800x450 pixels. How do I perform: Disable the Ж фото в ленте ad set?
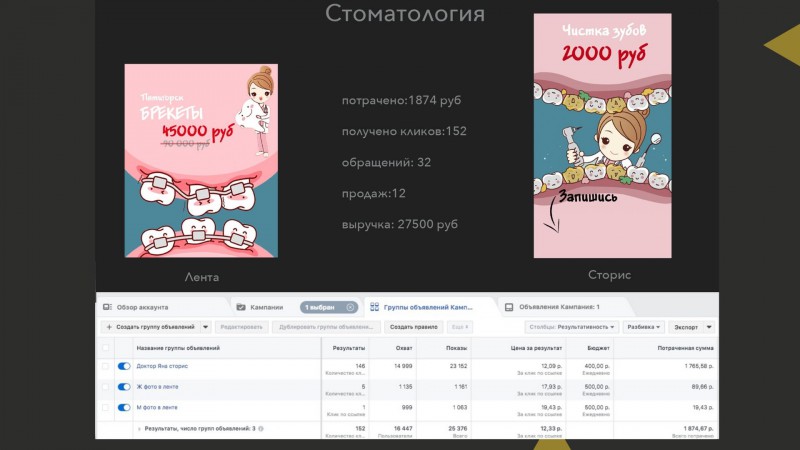click(x=124, y=387)
